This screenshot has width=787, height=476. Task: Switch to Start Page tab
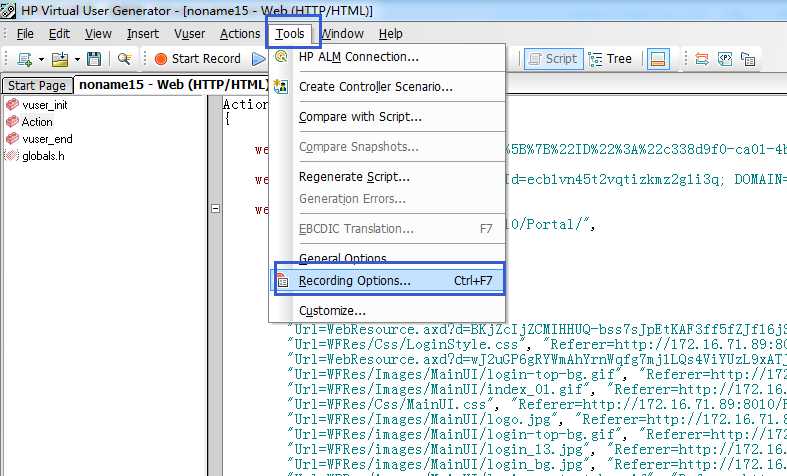tap(37, 85)
